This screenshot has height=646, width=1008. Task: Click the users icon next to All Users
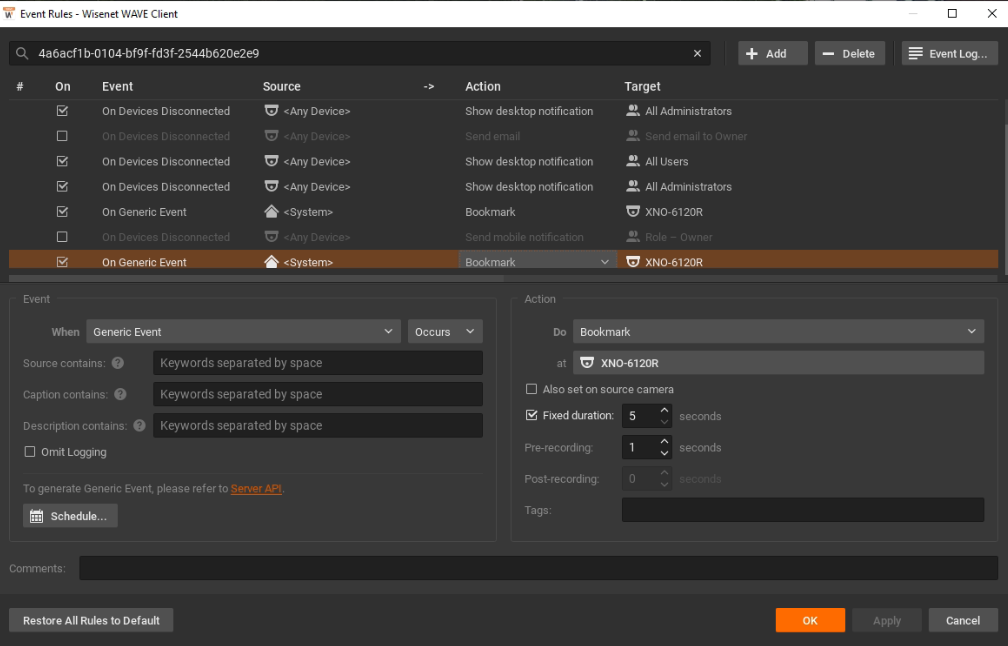tap(633, 161)
